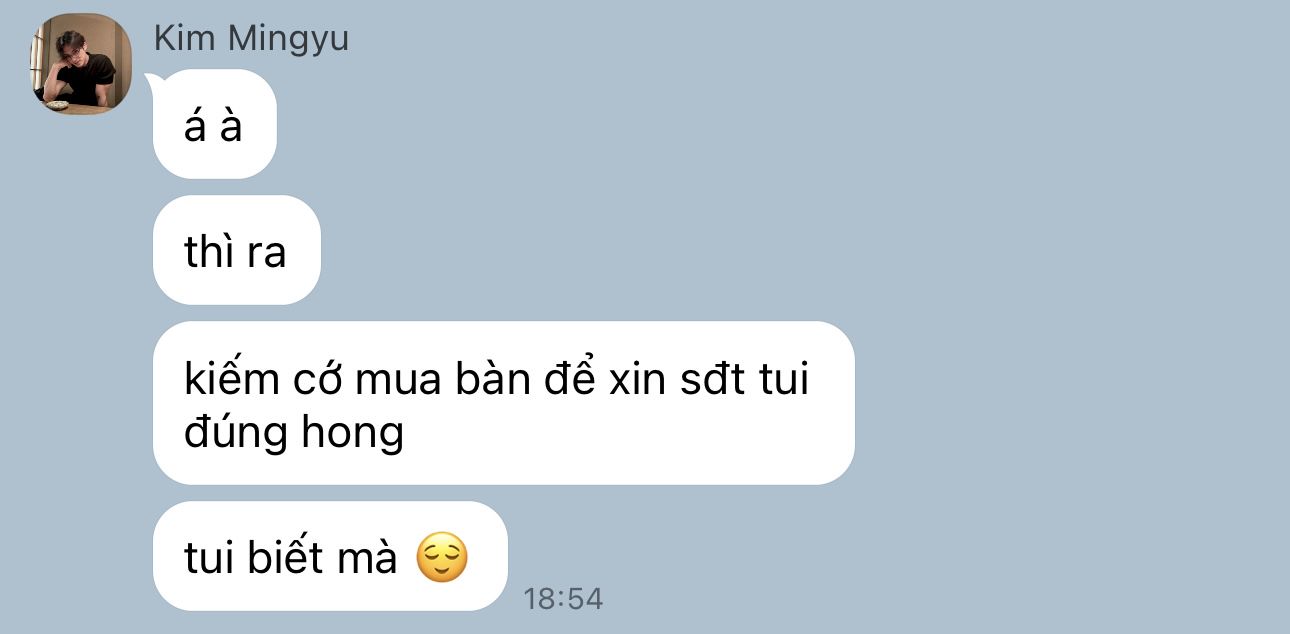Click "đúng hong" on the second line
1290x634 pixels.
294,433
